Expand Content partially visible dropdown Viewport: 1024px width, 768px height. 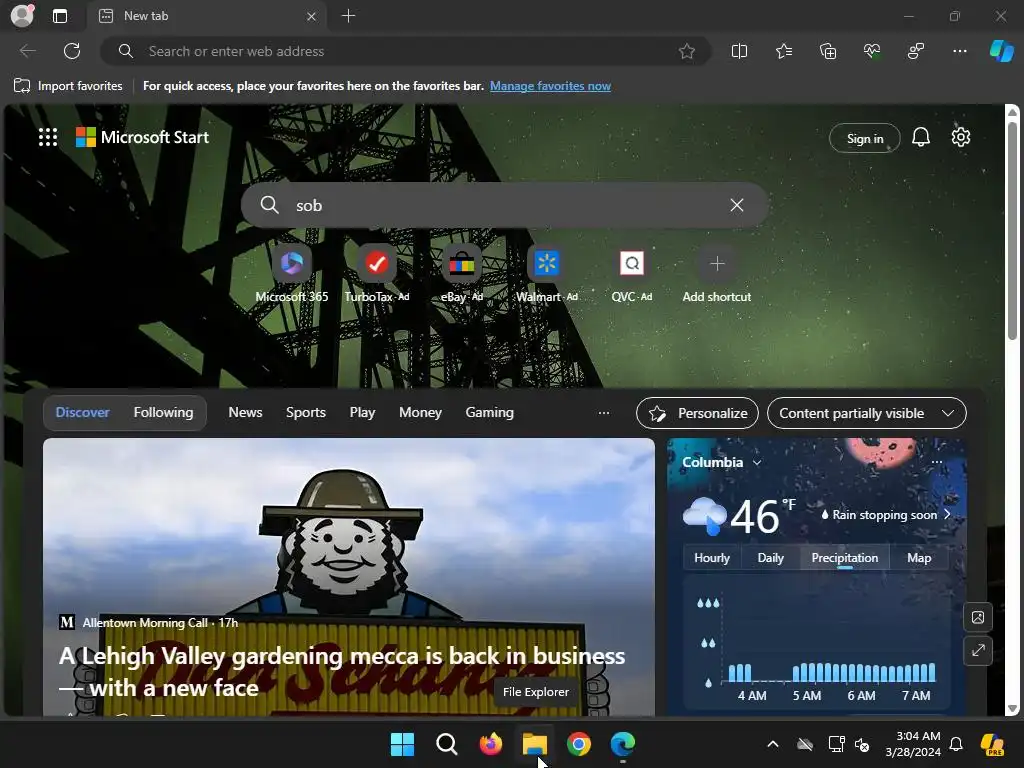point(867,413)
